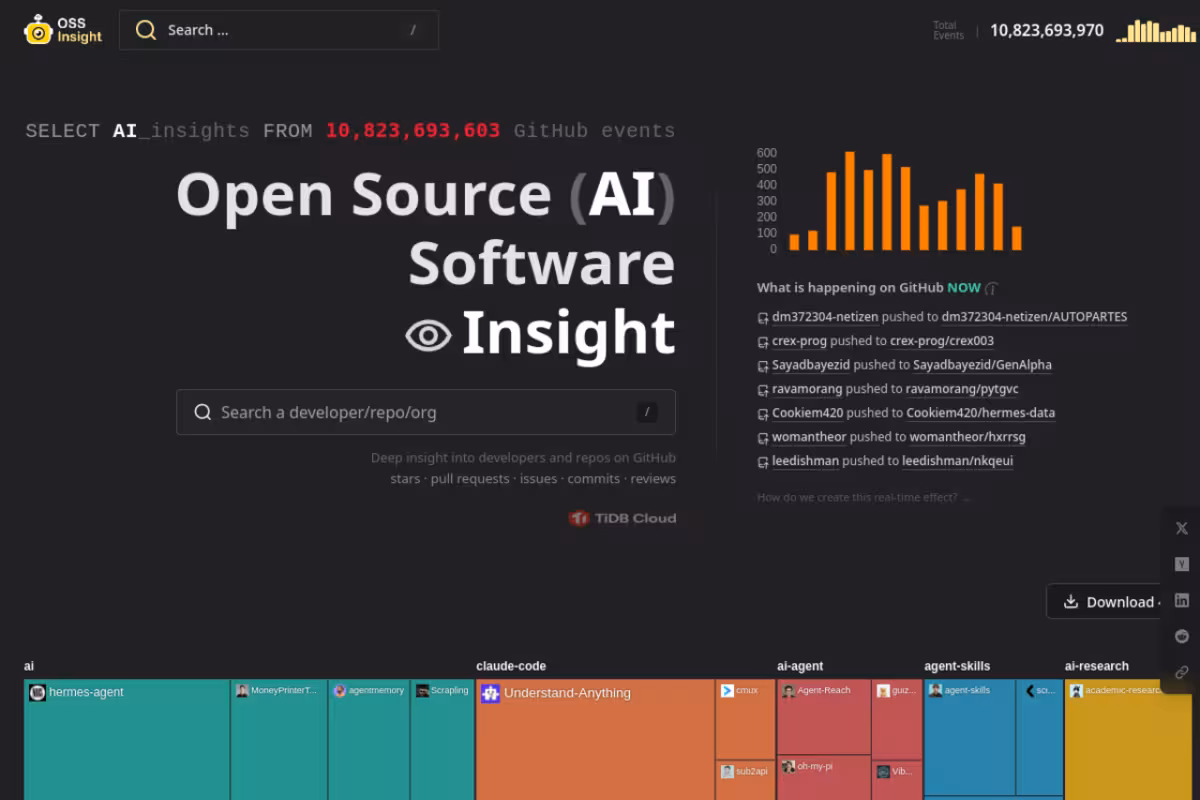Click the magnifier icon in main search box
The image size is (1200, 800).
pos(203,412)
